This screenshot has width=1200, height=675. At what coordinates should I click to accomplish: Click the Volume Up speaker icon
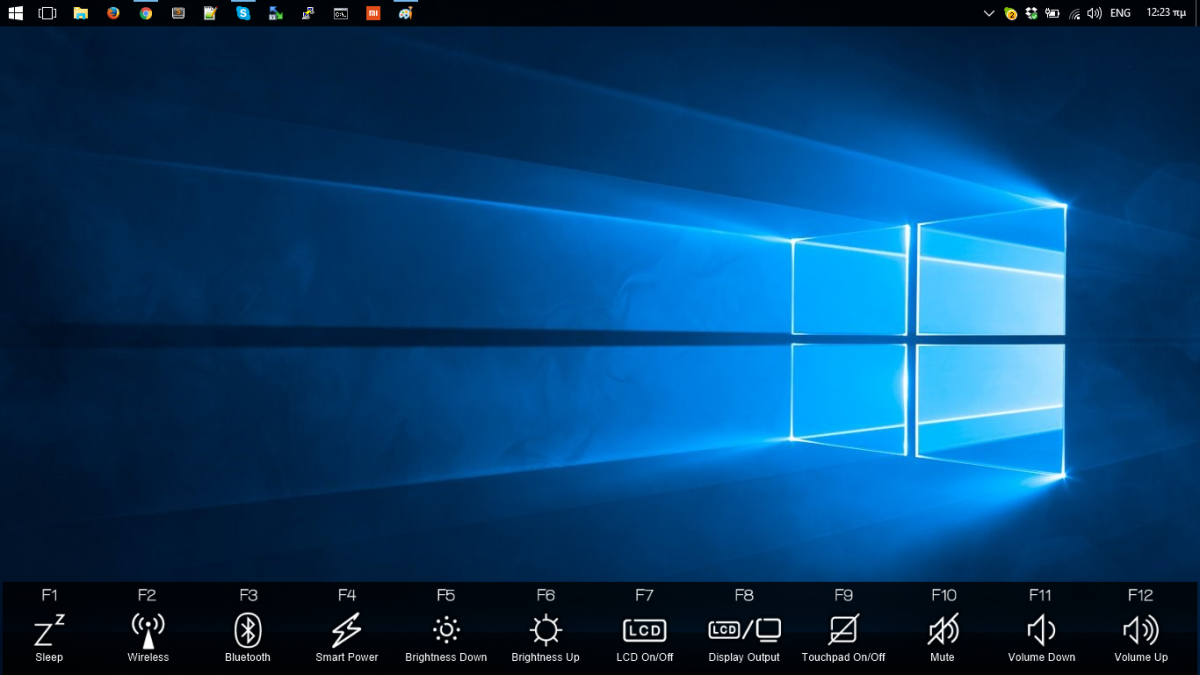pos(1141,630)
